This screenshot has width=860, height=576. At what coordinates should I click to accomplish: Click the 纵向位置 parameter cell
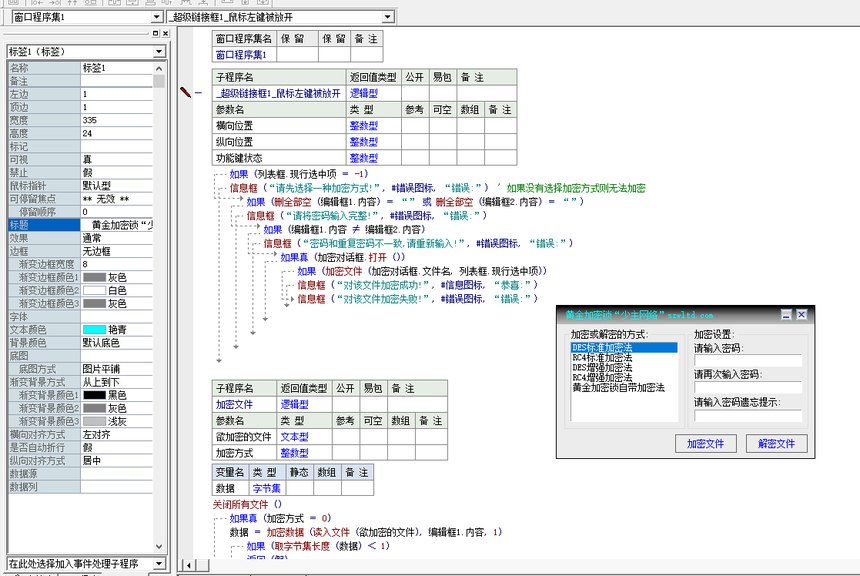279,142
